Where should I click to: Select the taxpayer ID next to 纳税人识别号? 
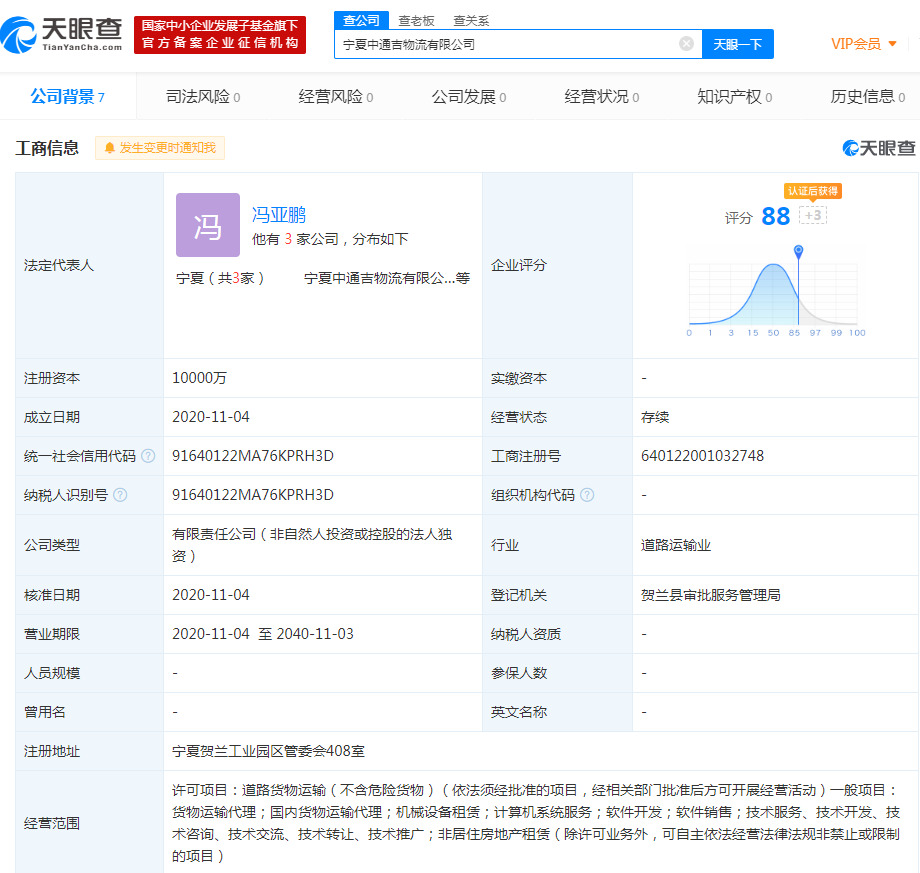(x=253, y=495)
